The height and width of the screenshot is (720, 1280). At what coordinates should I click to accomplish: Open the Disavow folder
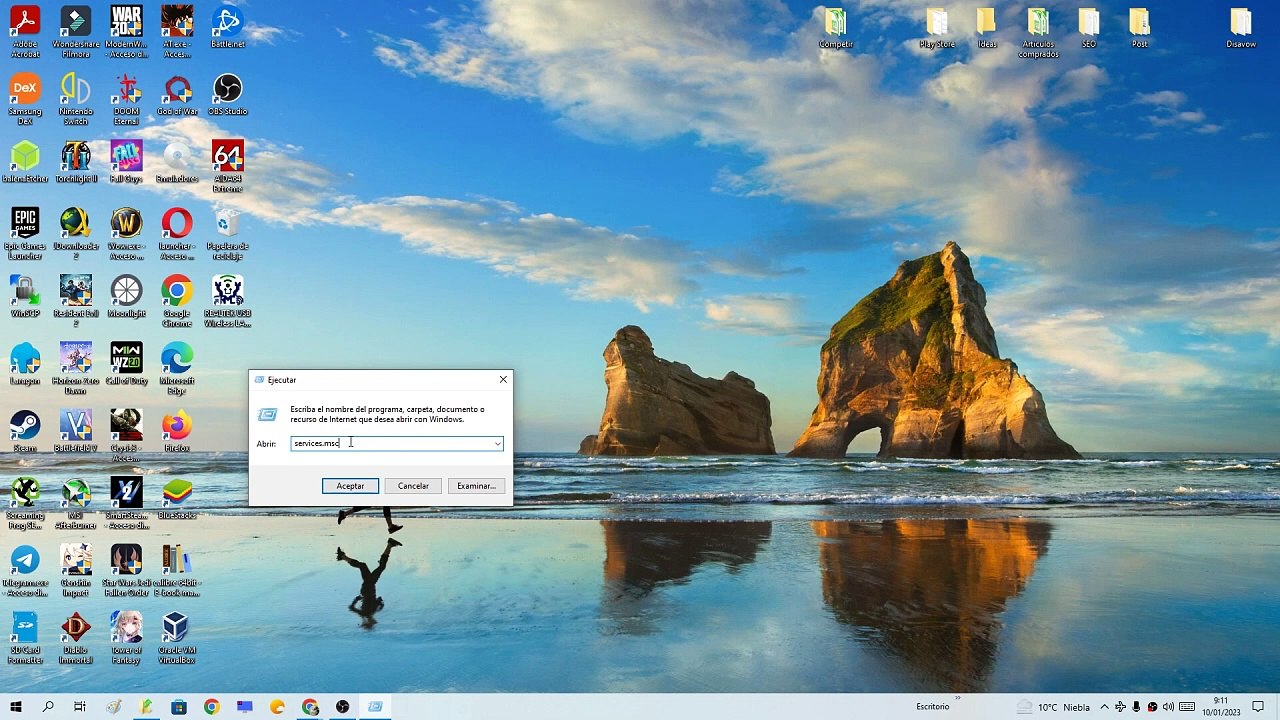[1241, 27]
